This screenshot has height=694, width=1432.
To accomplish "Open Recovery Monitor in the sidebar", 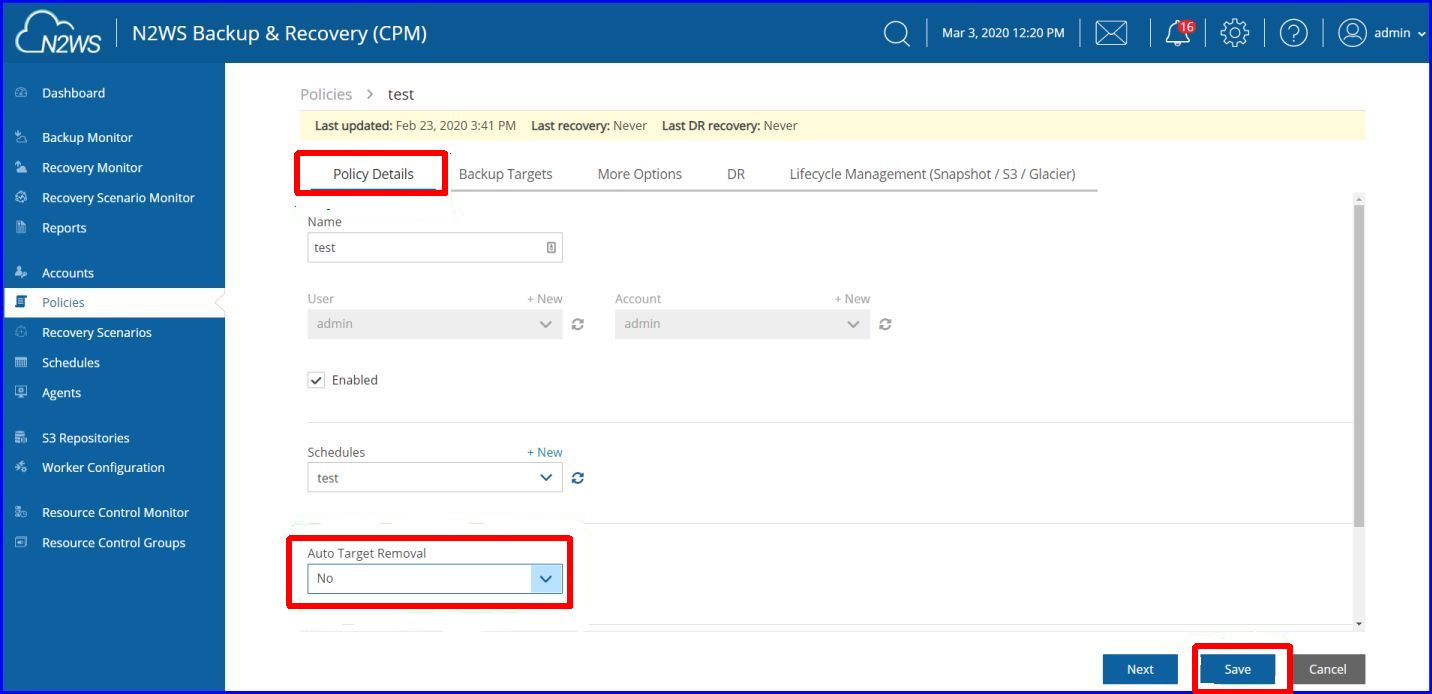I will click(x=92, y=167).
